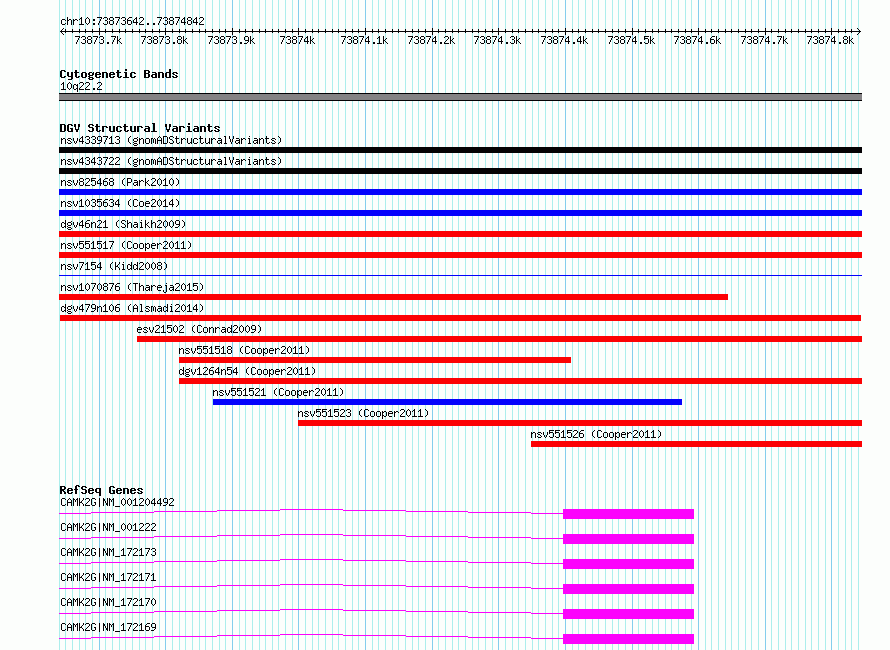Open variant label nsv4343722 (gnomADStructuralVariants)
The image size is (890, 650).
point(171,161)
